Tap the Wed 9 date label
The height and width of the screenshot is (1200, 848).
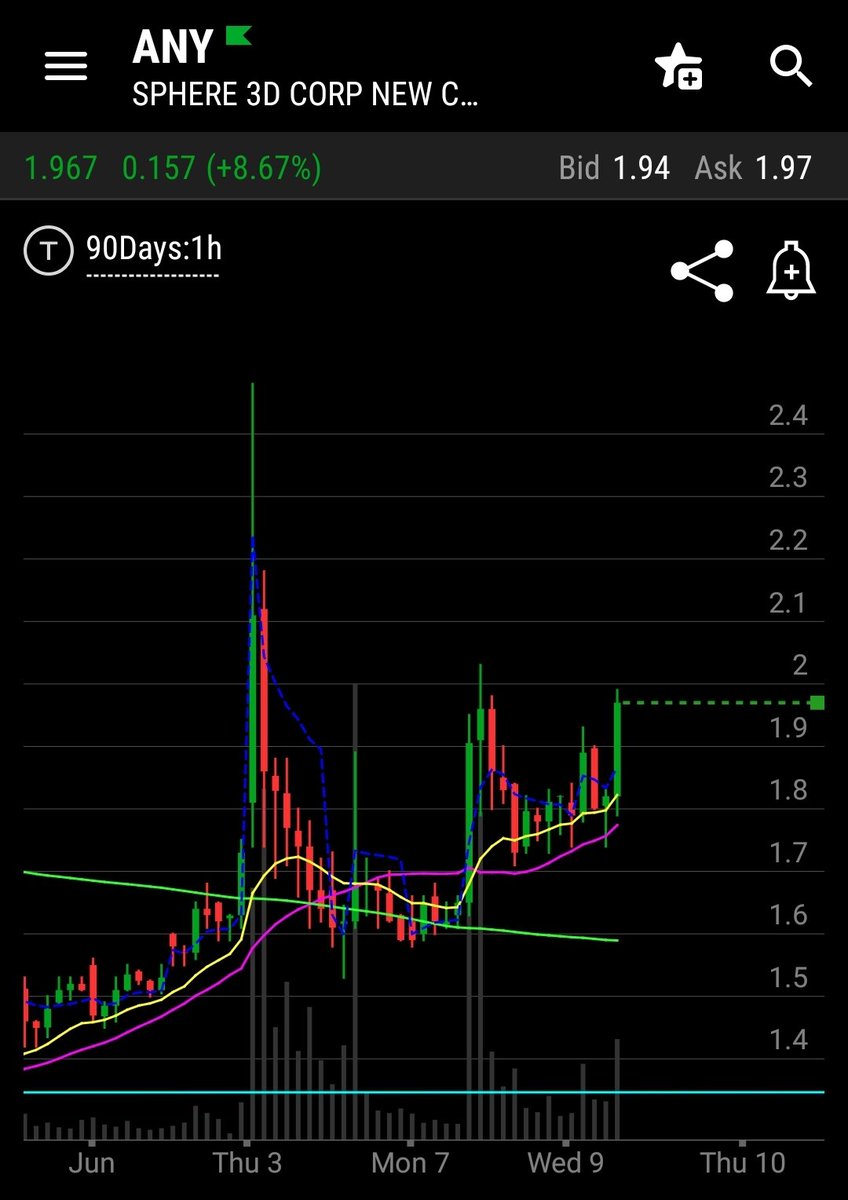click(x=567, y=1162)
